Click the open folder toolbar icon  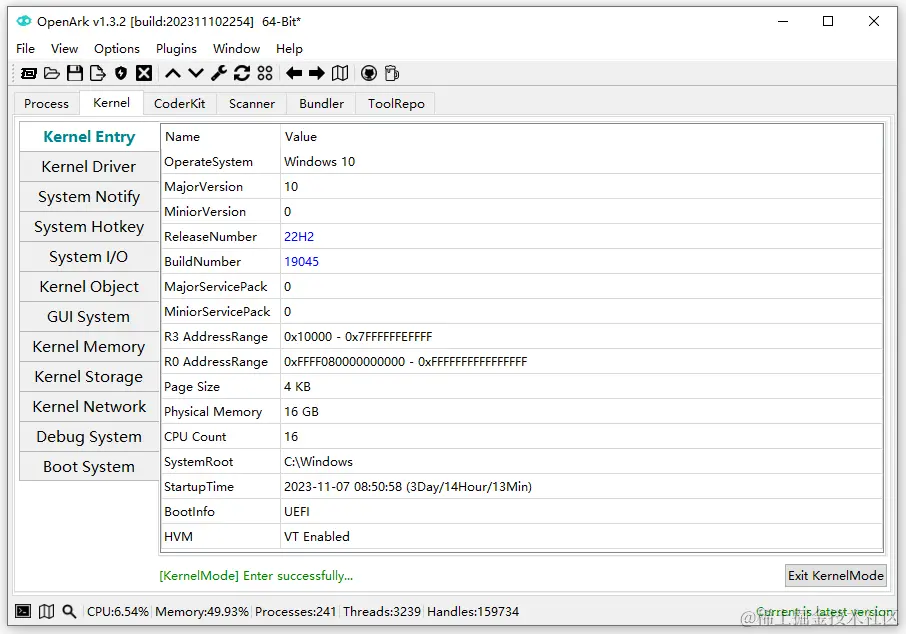pos(51,73)
